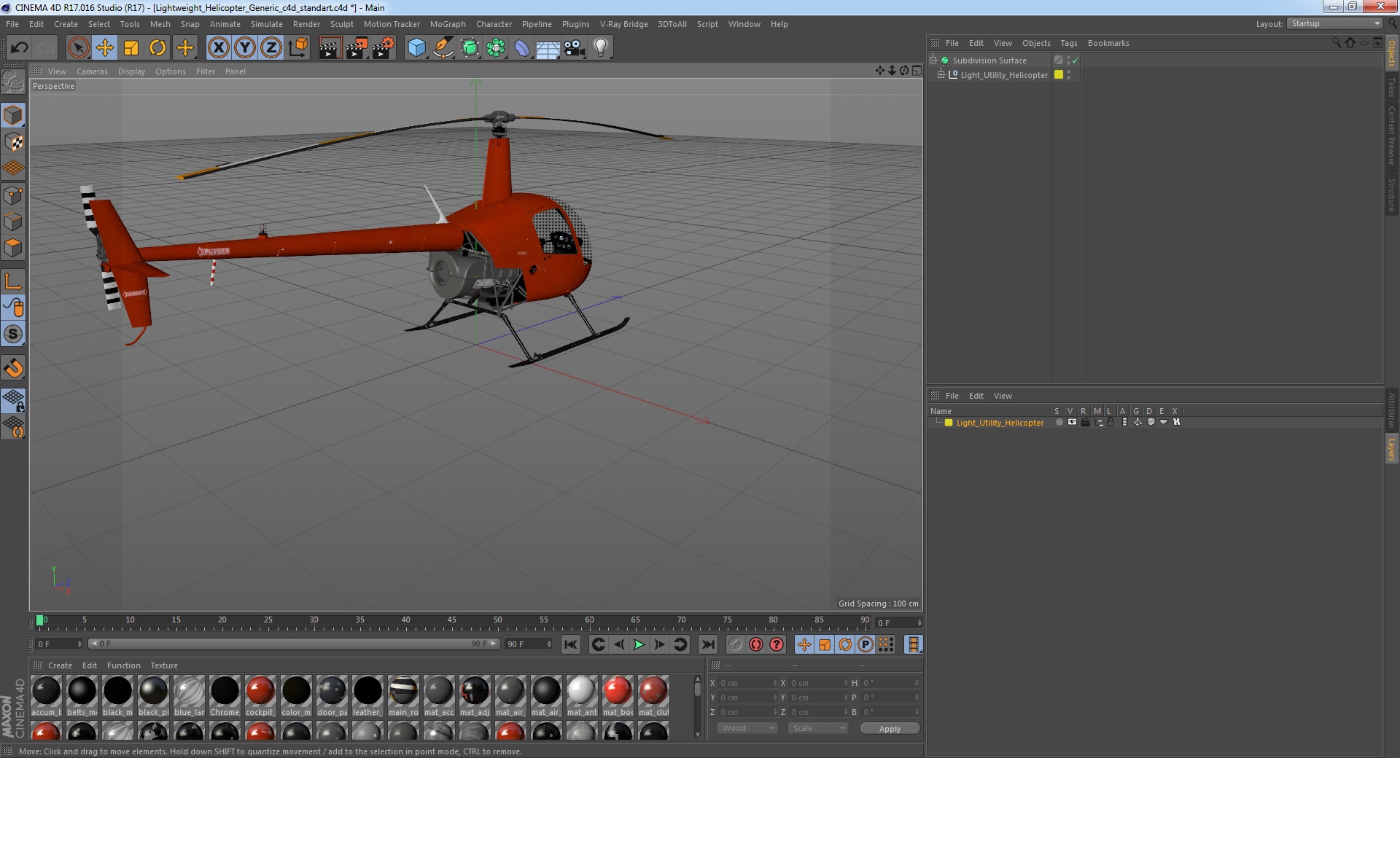The width and height of the screenshot is (1400, 844).
Task: Toggle Subdivision Surface enable checkmark
Action: coord(1075,60)
